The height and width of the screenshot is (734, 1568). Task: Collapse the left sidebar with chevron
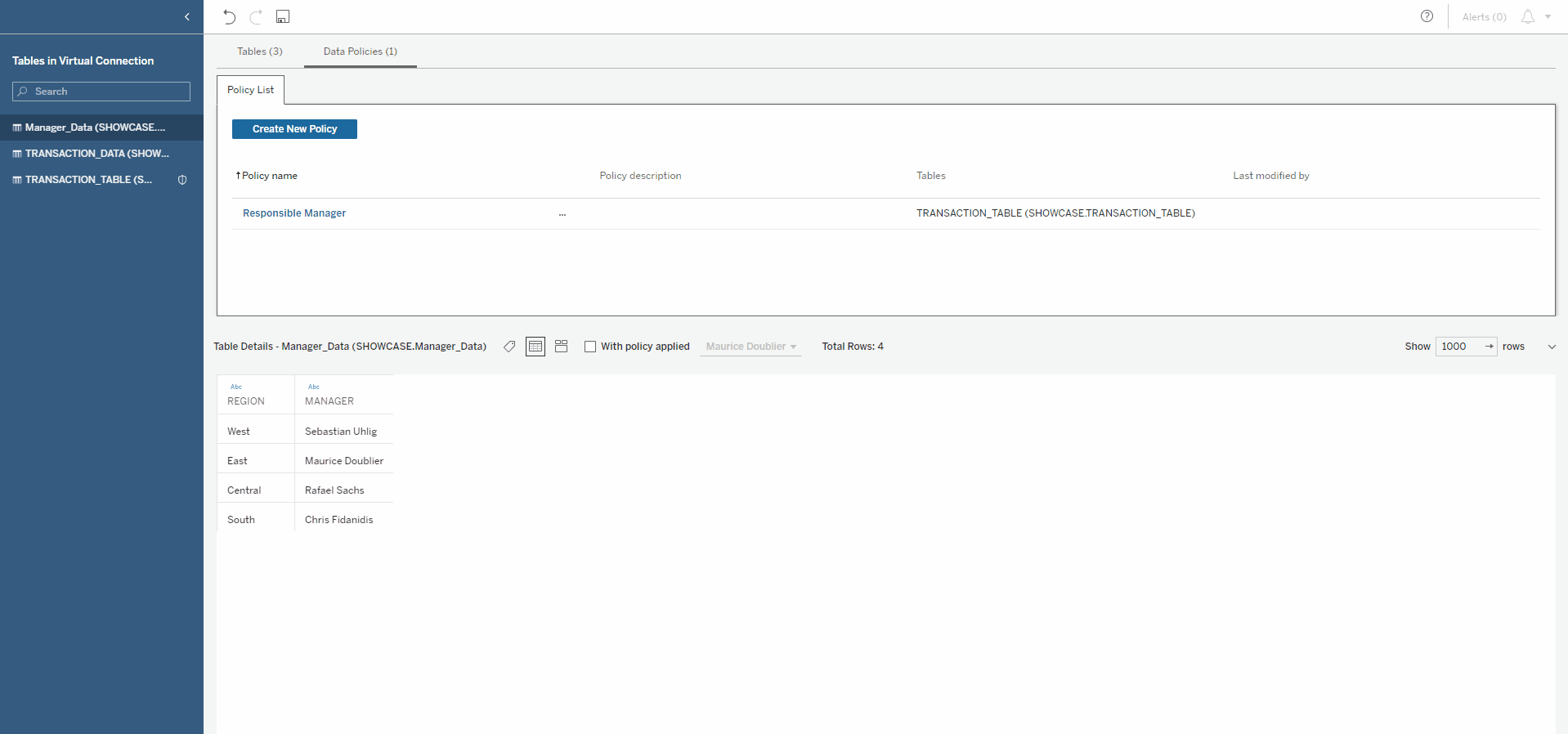187,16
